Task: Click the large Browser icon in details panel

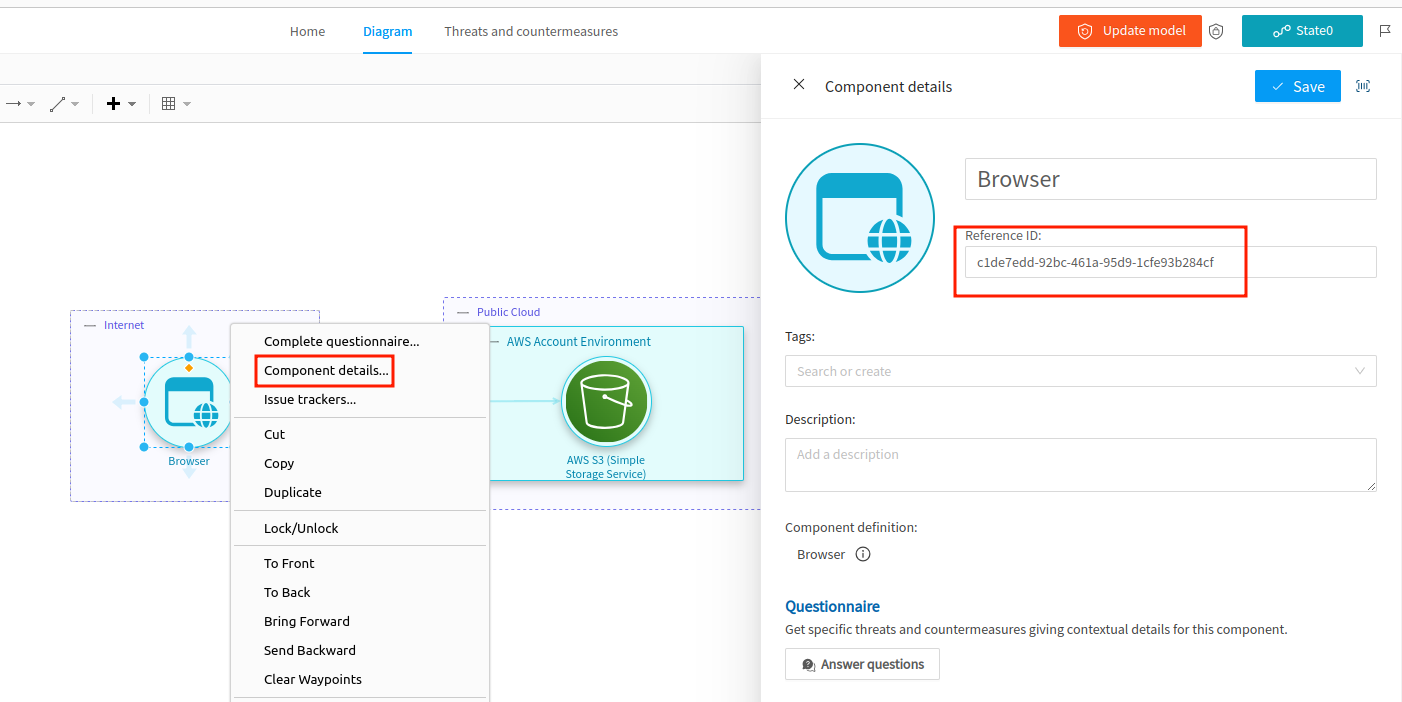Action: [860, 218]
